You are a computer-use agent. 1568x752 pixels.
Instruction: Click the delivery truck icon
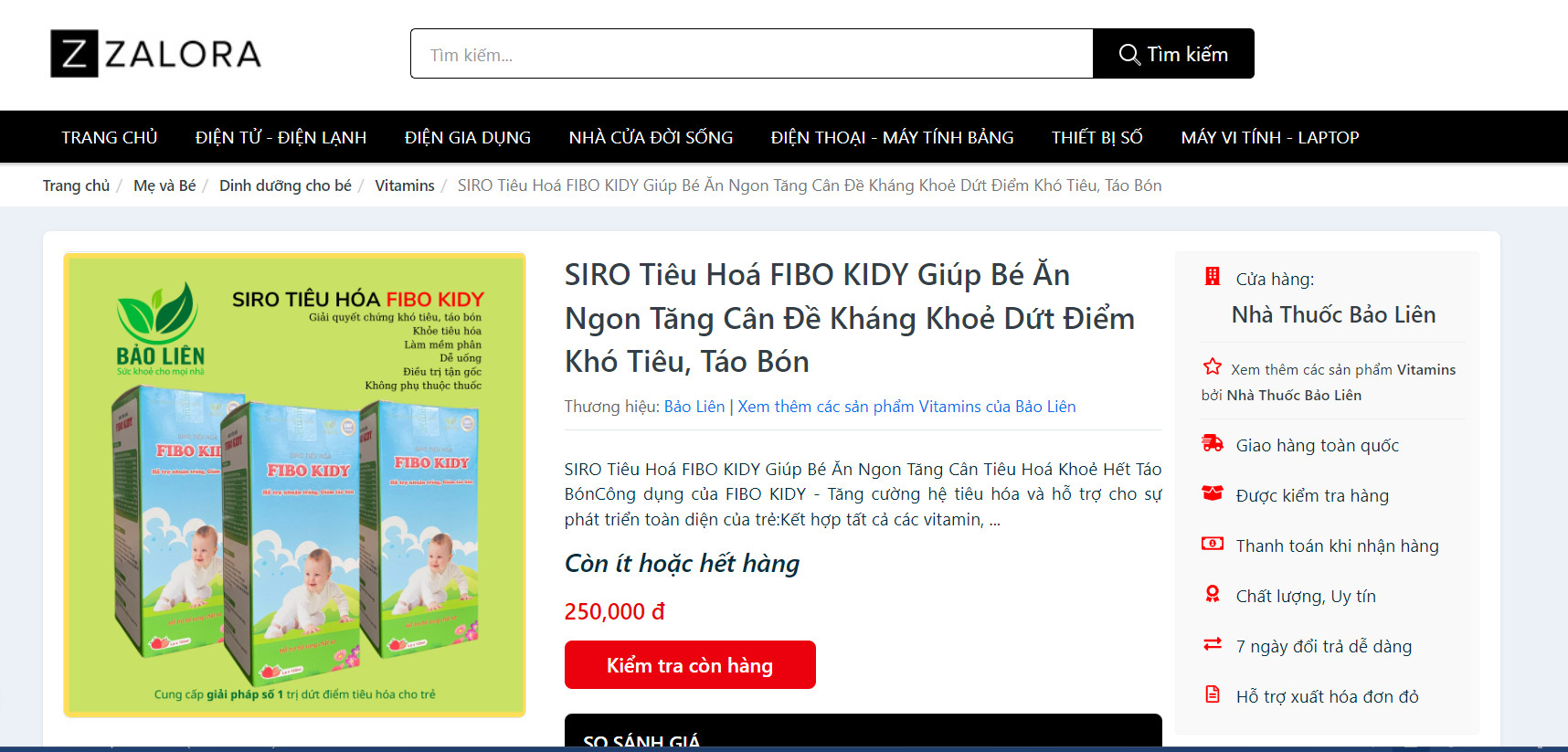coord(1213,443)
